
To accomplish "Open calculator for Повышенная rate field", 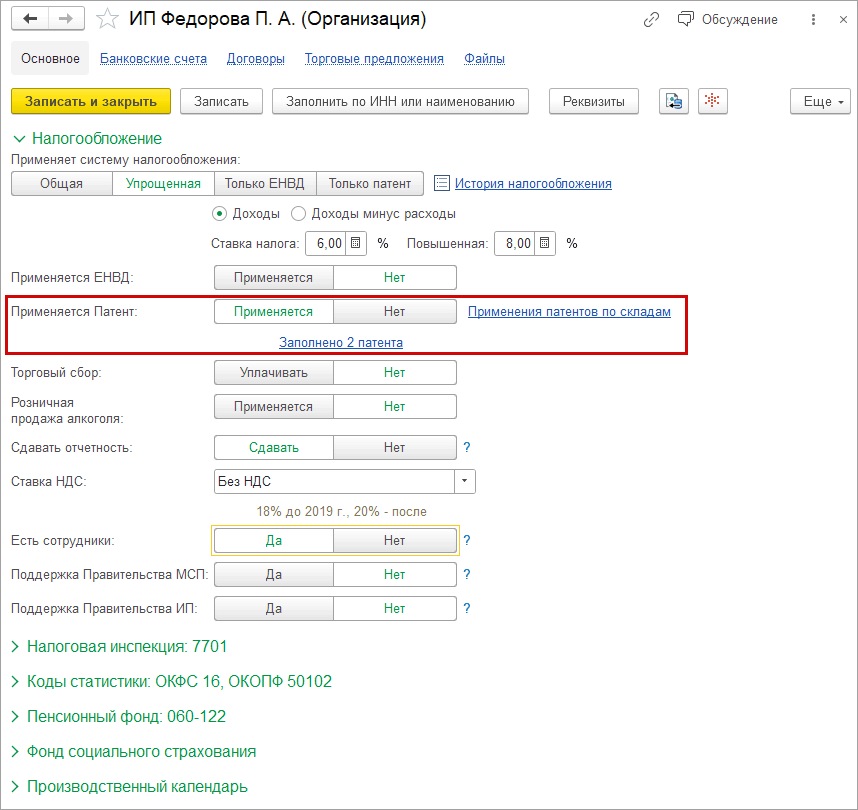I will (x=544, y=243).
